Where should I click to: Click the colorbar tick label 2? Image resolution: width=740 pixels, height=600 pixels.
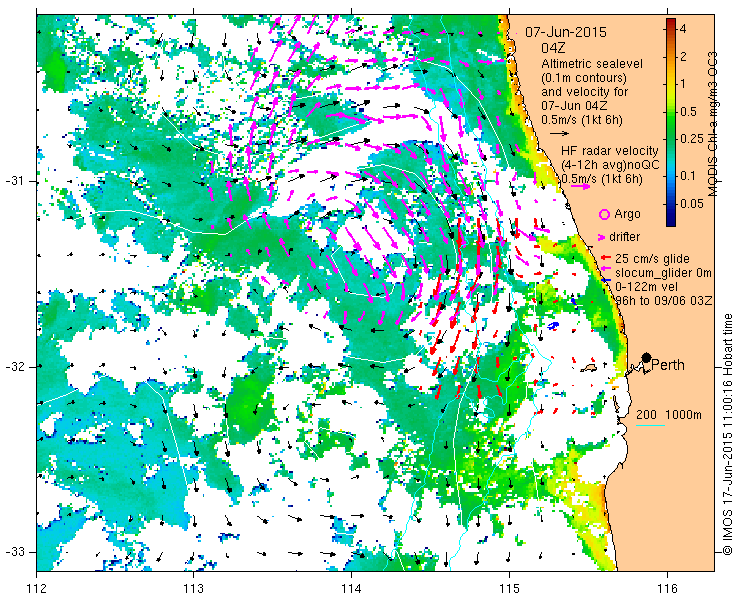pyautogui.click(x=683, y=57)
